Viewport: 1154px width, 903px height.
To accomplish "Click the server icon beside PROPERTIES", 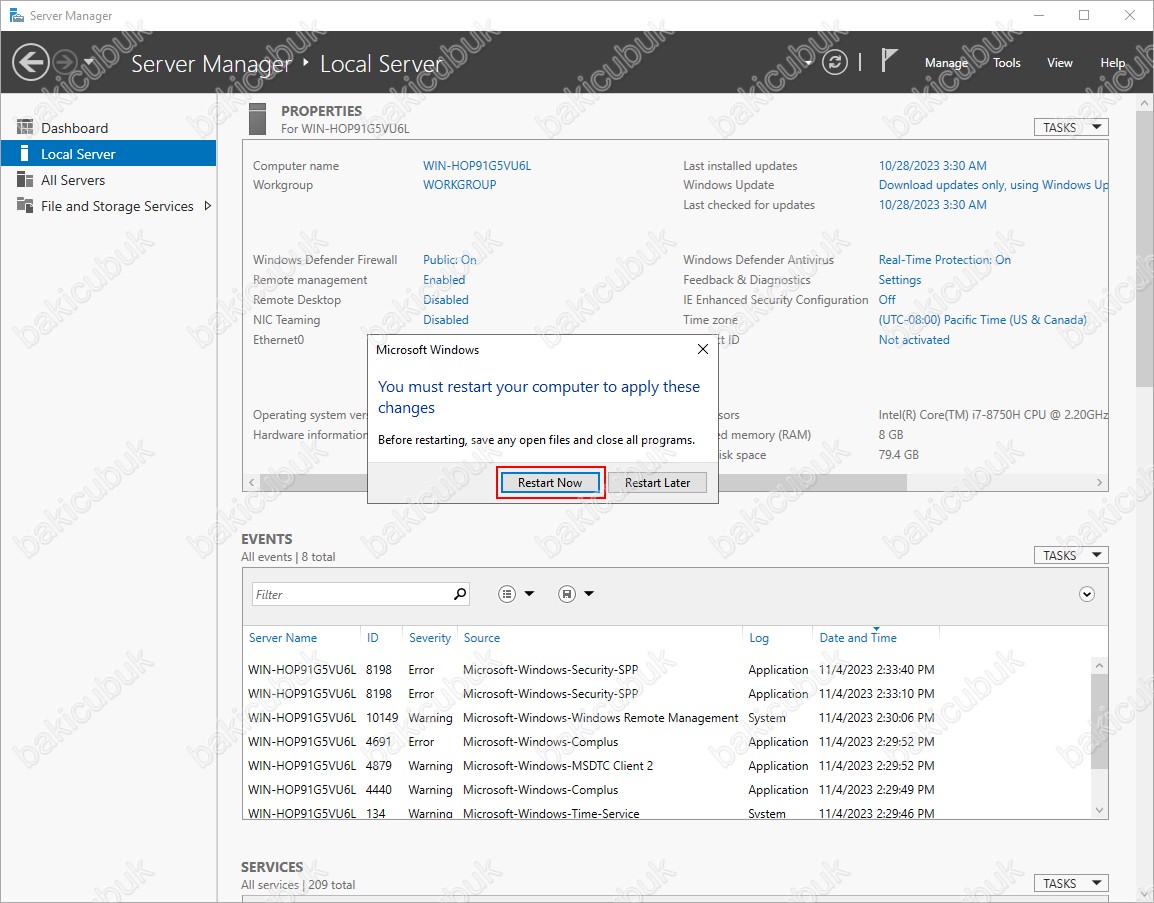I will (x=258, y=119).
